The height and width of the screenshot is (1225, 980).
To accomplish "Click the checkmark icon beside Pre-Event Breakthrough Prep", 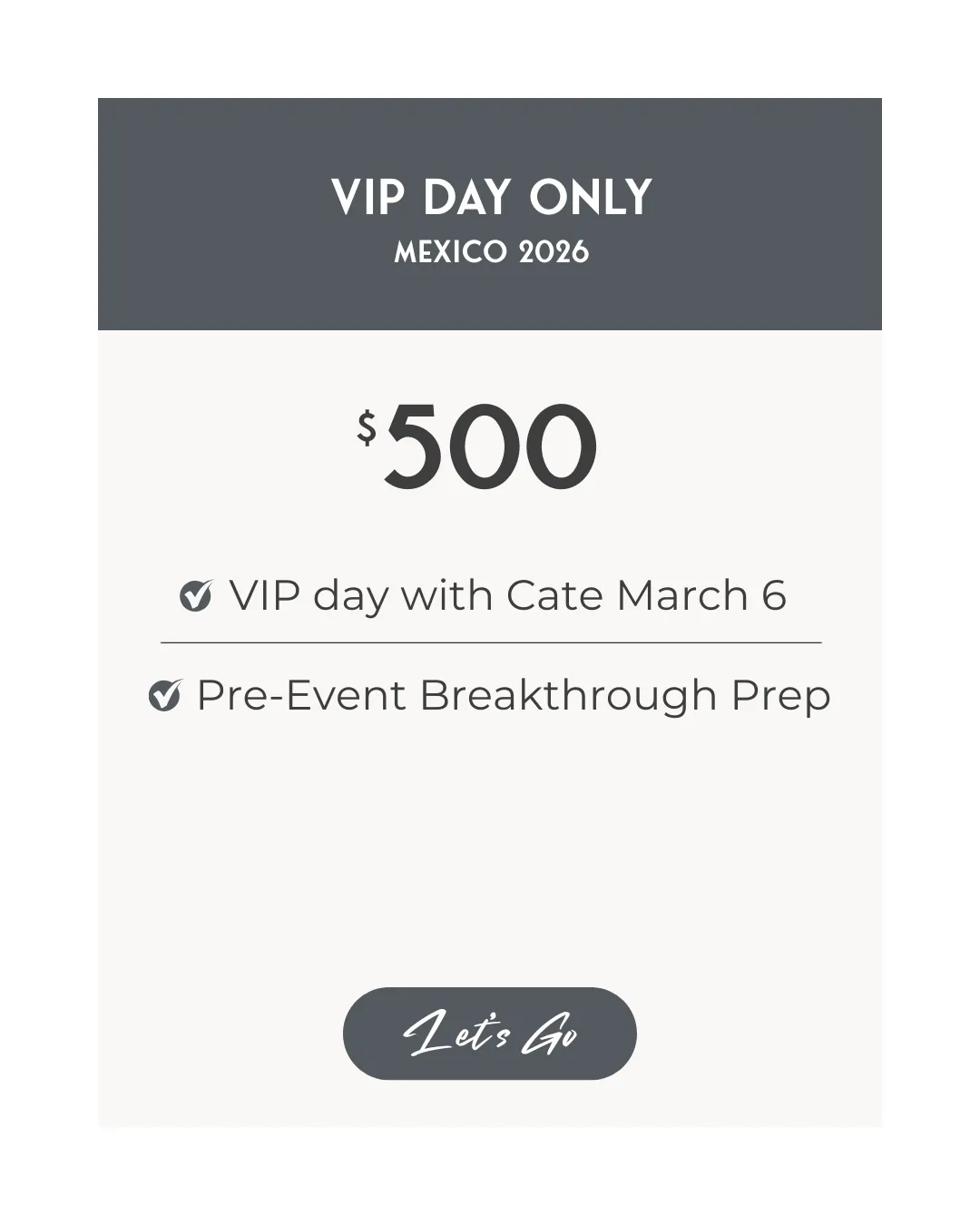I will click(165, 696).
